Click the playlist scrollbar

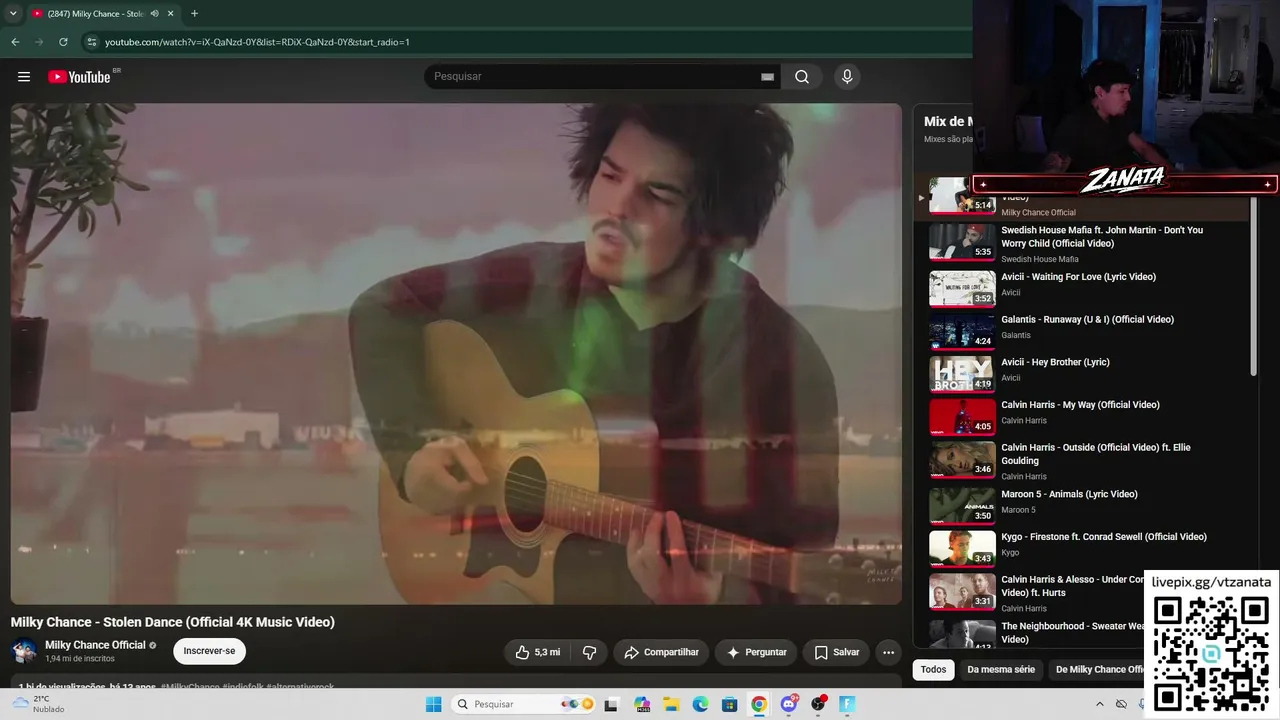click(1254, 287)
